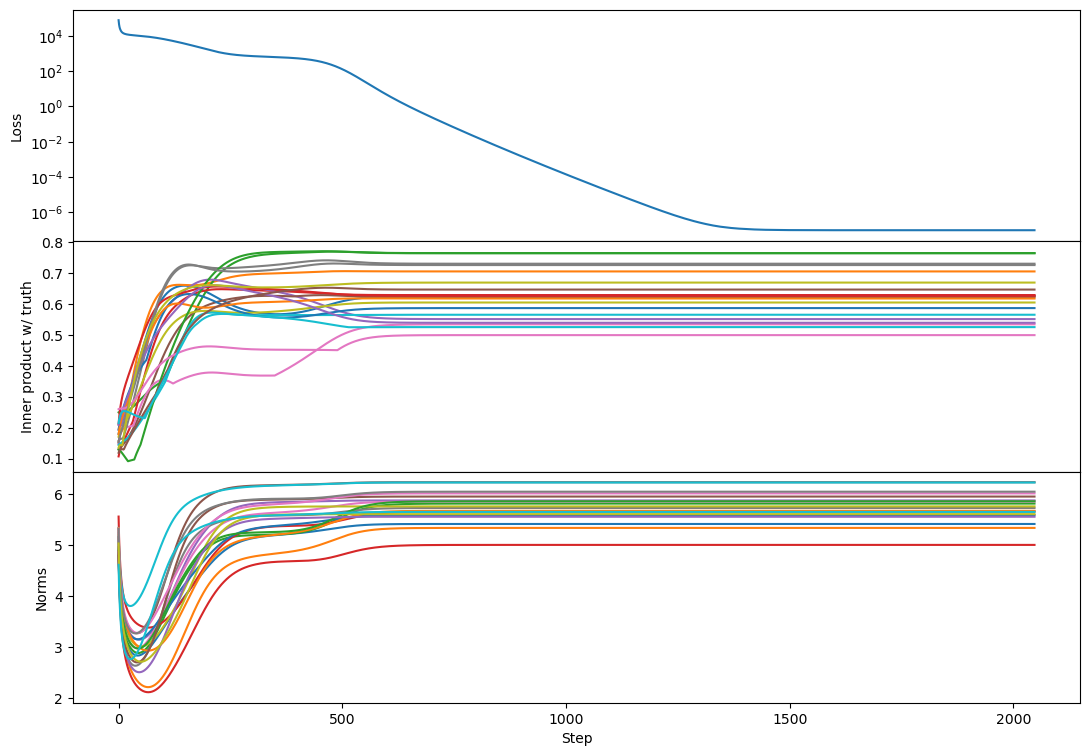Pick the lowest pink inner product line

[700, 335]
